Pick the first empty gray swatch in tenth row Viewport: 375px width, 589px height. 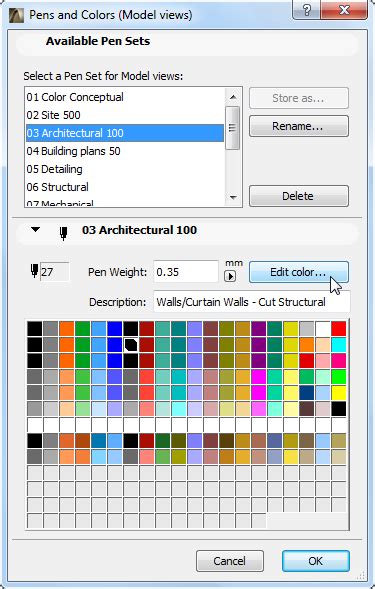[35, 473]
